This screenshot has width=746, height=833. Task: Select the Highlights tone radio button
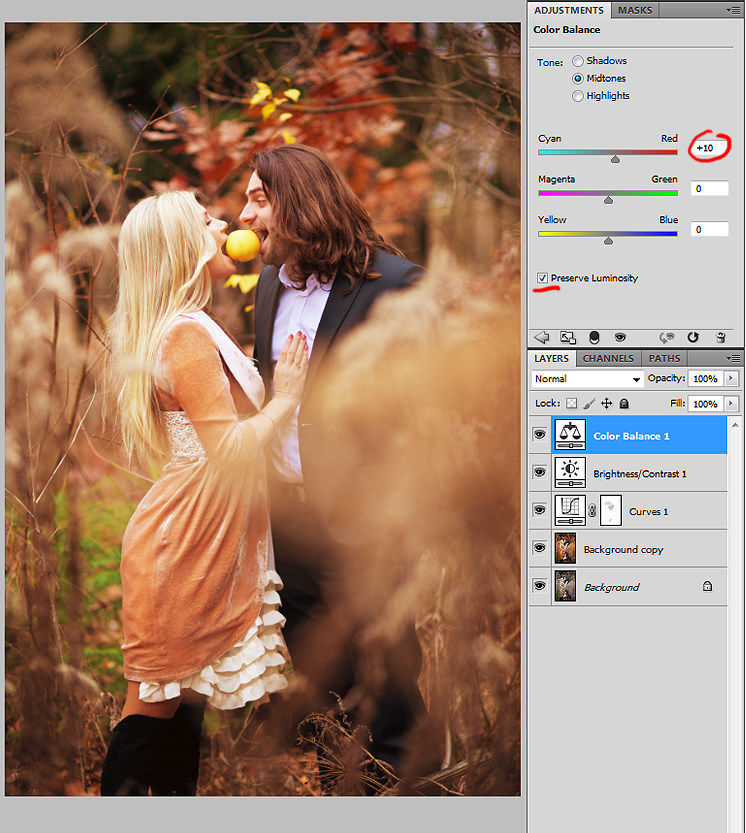[578, 96]
